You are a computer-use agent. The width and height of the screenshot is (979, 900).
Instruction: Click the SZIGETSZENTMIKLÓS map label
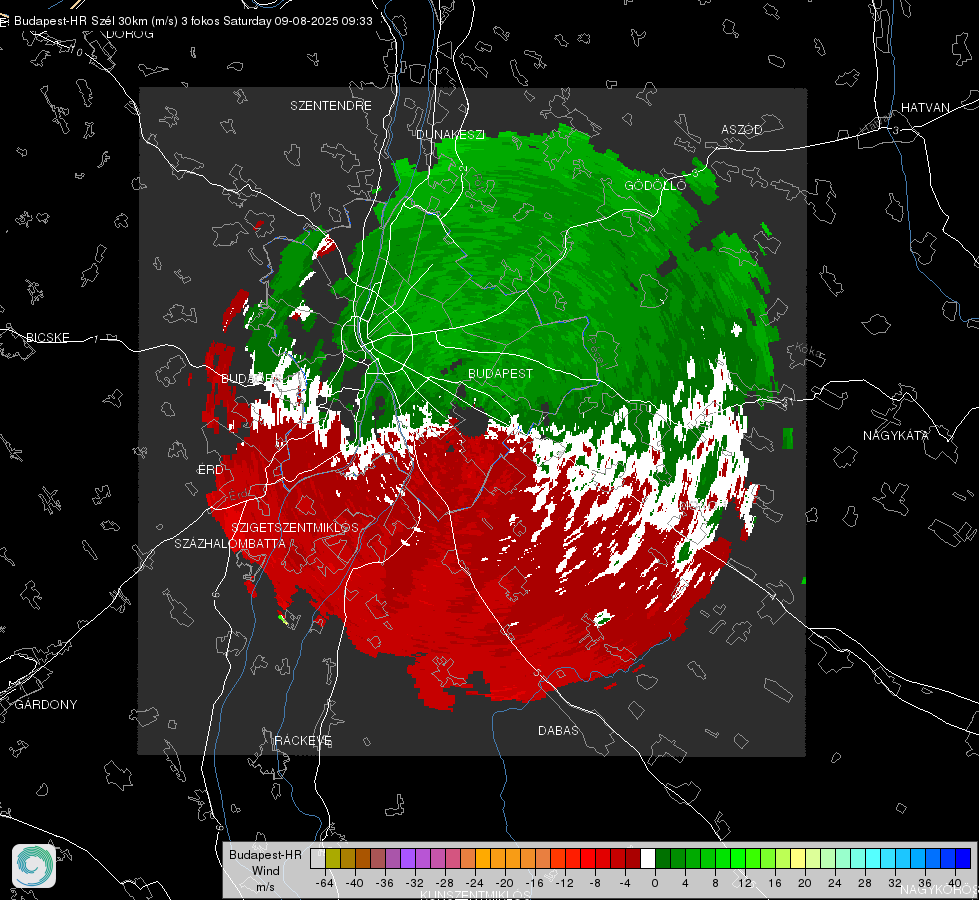[x=295, y=527]
